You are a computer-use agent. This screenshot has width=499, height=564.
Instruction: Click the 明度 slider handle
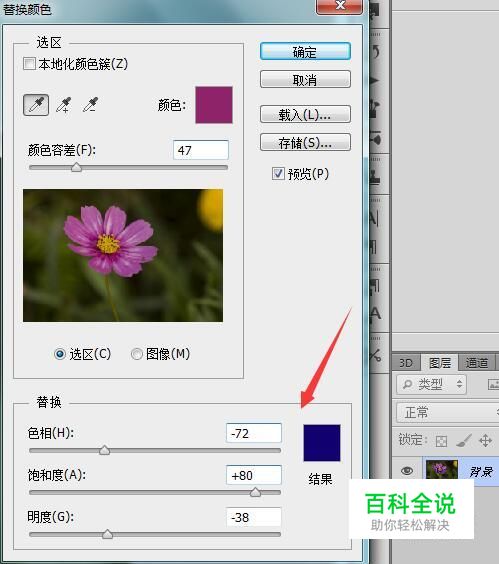tap(107, 534)
